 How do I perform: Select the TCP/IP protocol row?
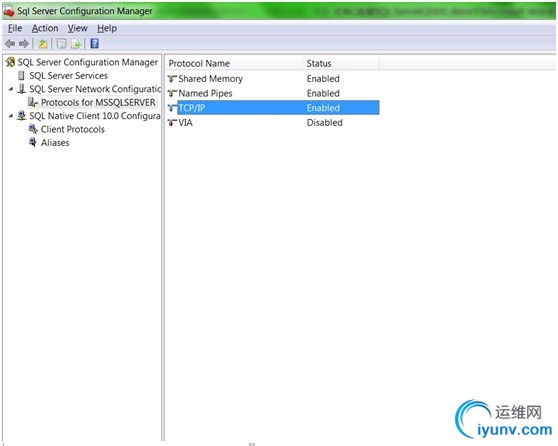click(x=273, y=107)
